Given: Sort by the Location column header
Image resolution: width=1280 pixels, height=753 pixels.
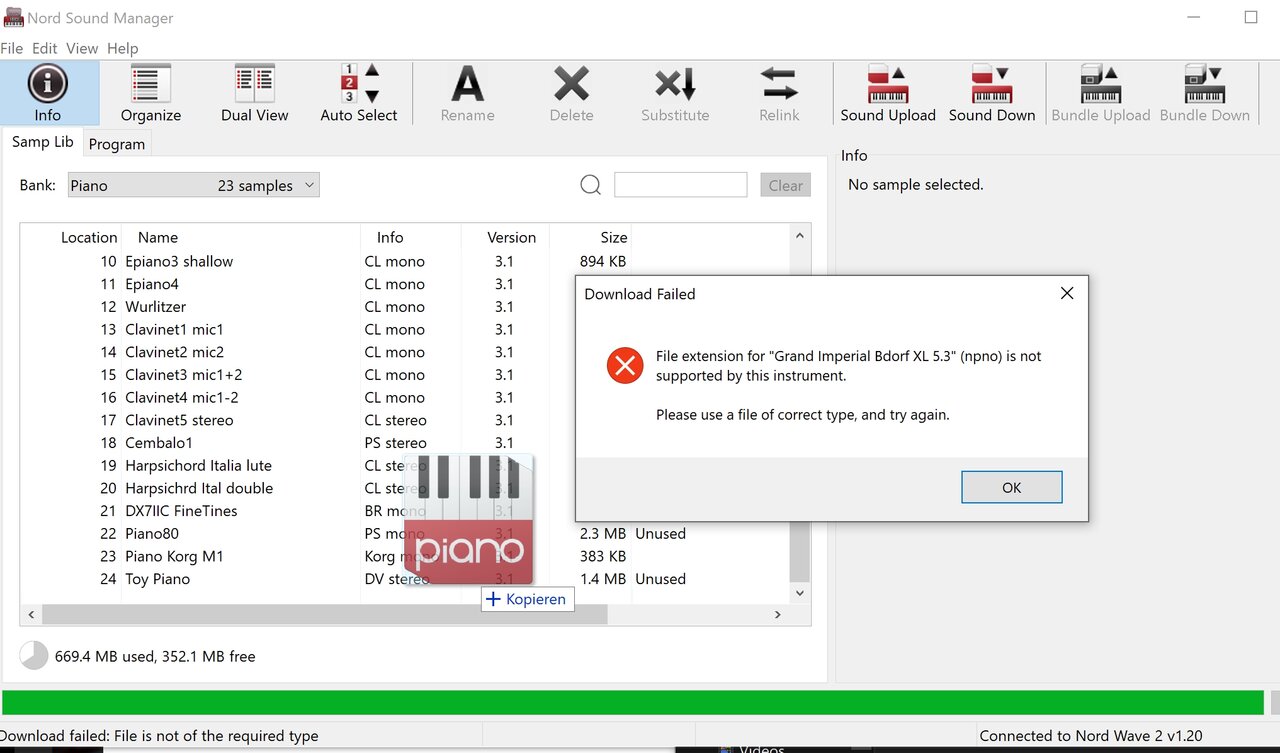Looking at the screenshot, I should [x=89, y=237].
